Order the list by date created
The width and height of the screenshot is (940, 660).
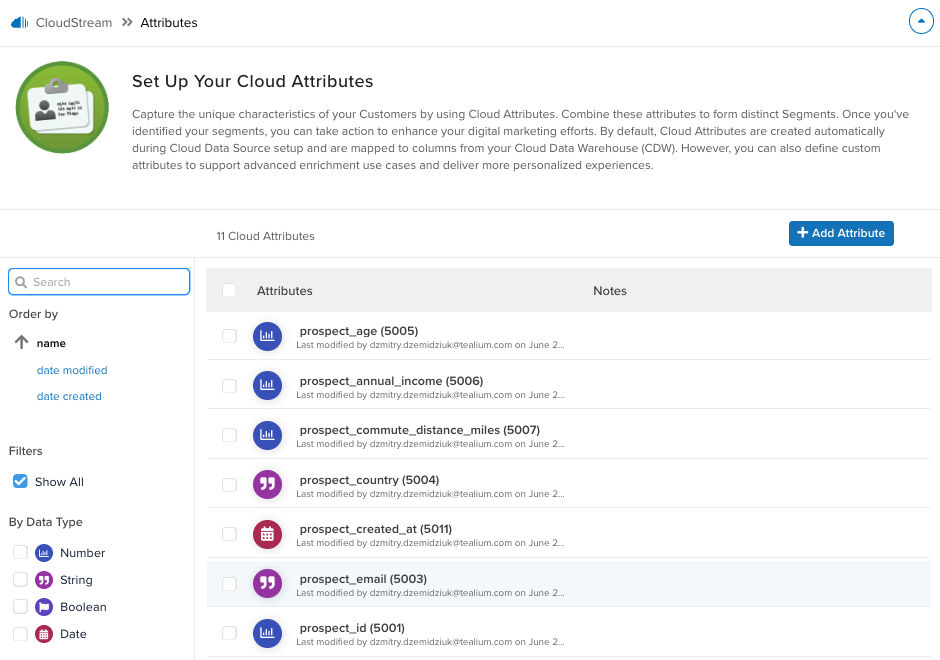point(69,396)
